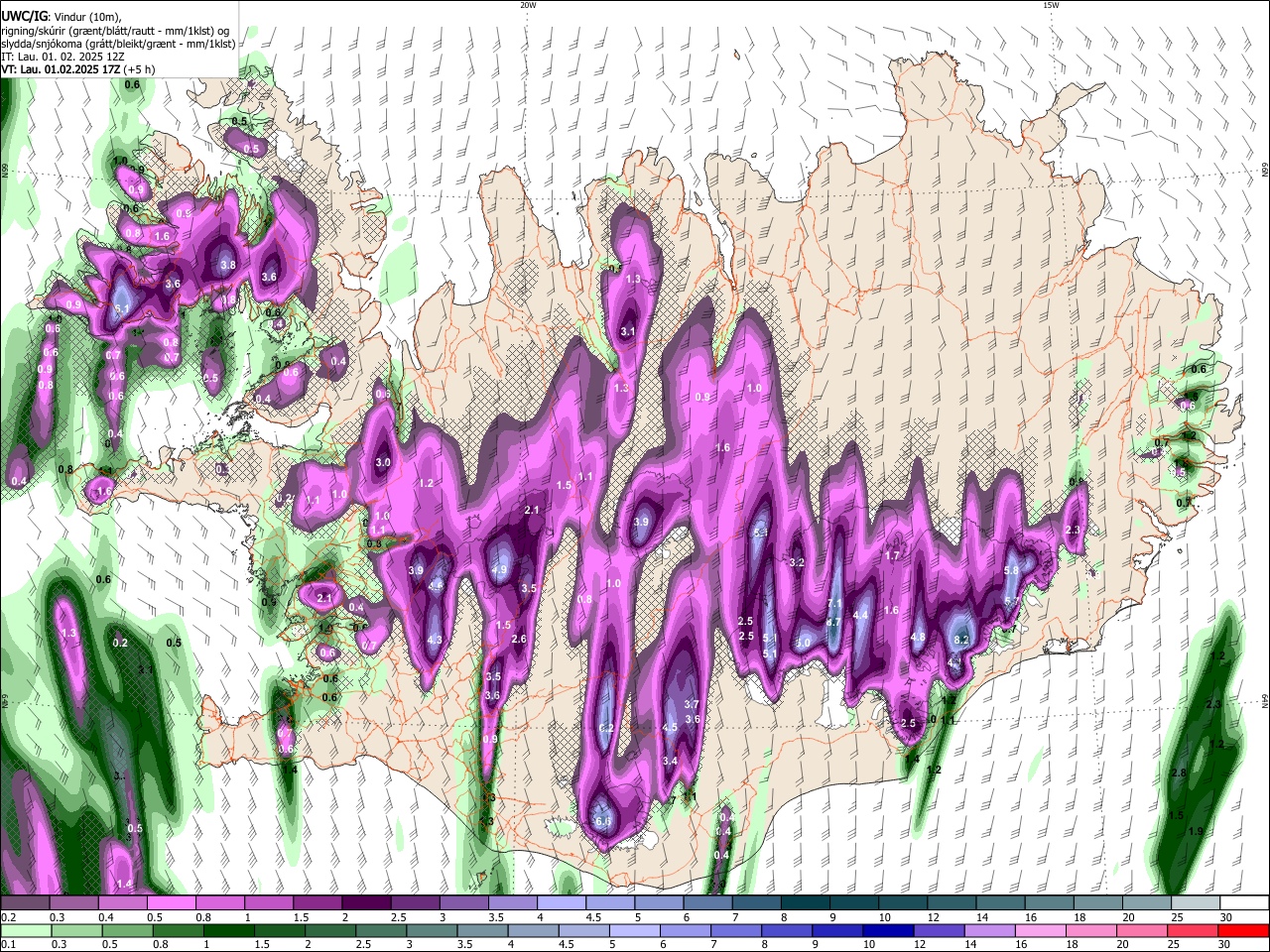Screen dimensions: 1270x952
Task: Click the 3.0 precipitation value on the map
Action: (x=383, y=462)
